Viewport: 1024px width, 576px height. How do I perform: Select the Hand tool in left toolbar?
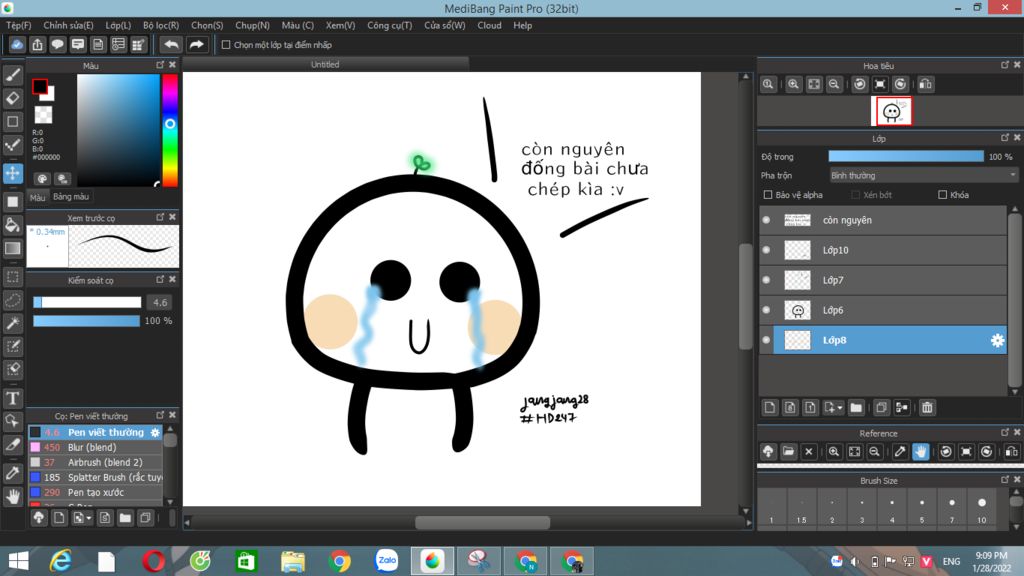point(12,496)
